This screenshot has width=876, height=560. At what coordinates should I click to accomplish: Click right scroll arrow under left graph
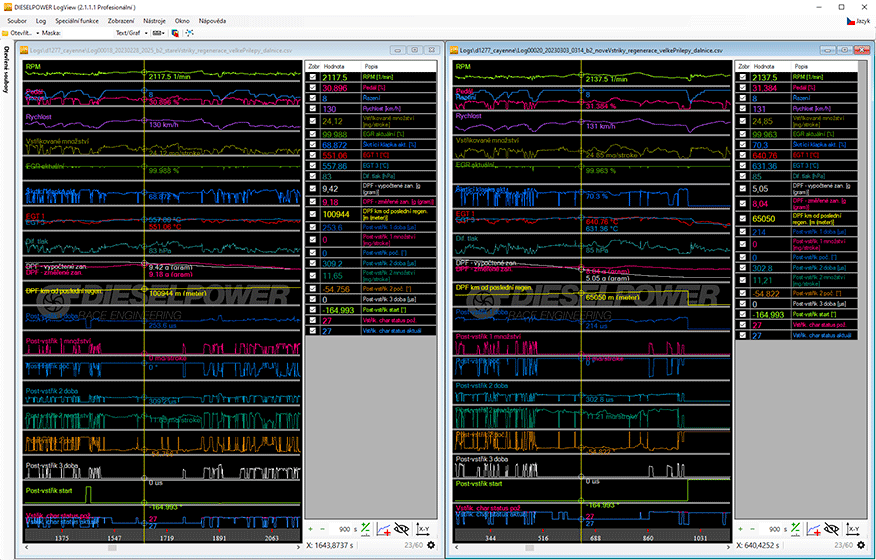pos(297,548)
